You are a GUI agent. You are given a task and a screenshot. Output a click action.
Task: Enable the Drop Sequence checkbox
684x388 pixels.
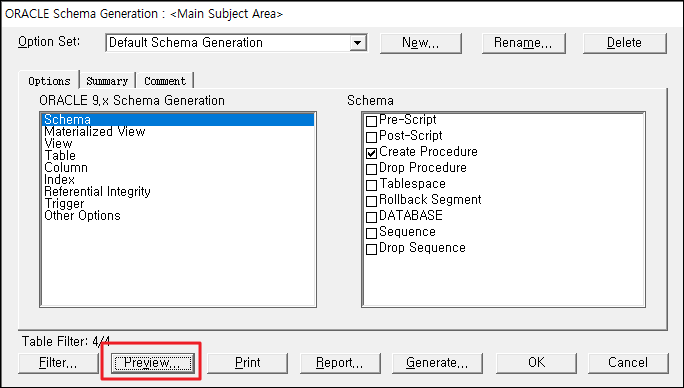pos(371,249)
